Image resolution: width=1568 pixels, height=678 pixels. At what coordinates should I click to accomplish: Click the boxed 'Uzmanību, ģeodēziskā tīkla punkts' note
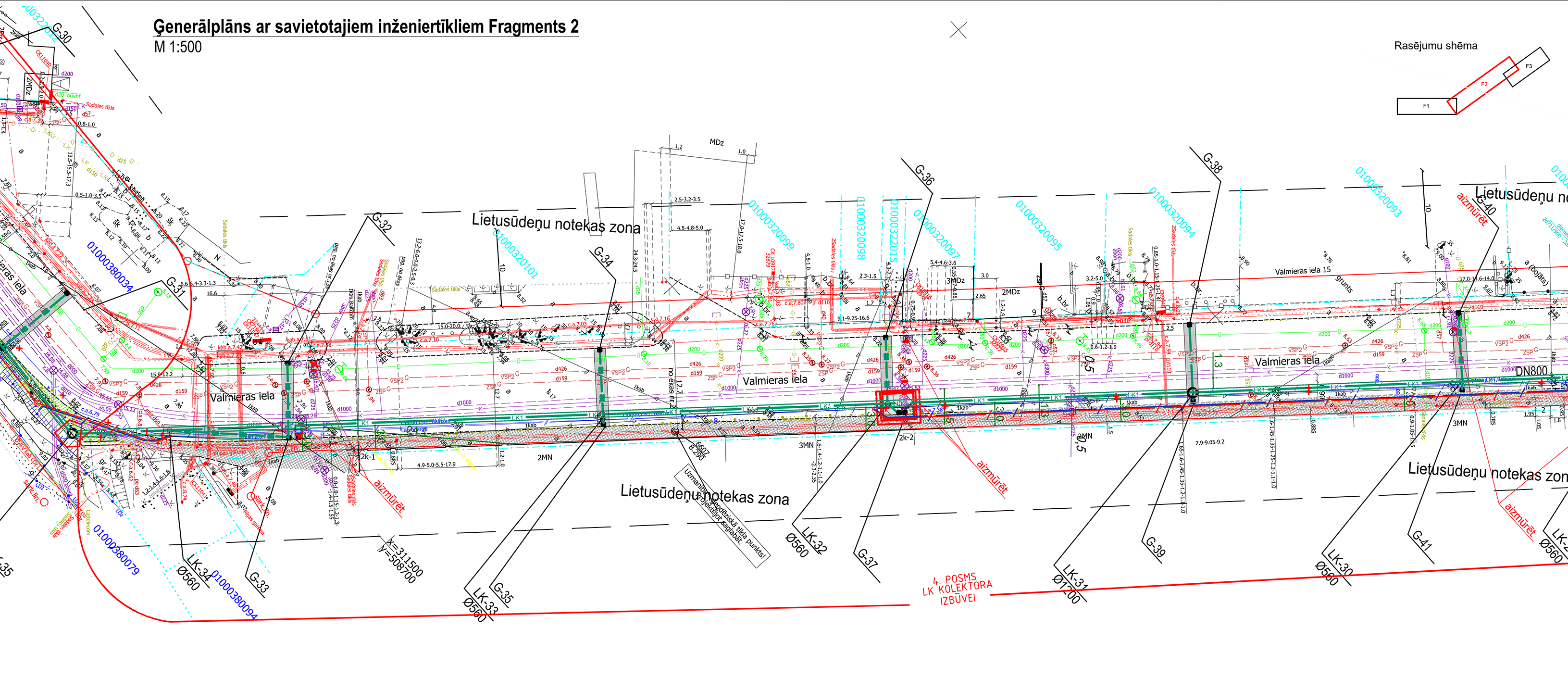[722, 516]
